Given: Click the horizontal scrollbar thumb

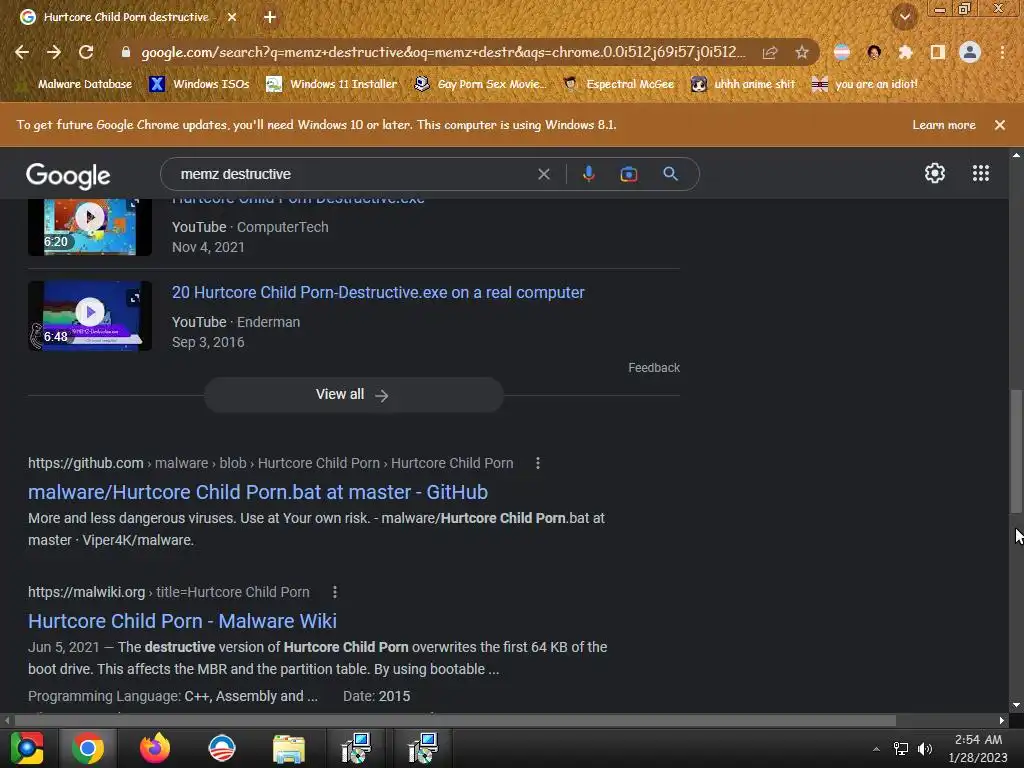Looking at the screenshot, I should [455, 720].
